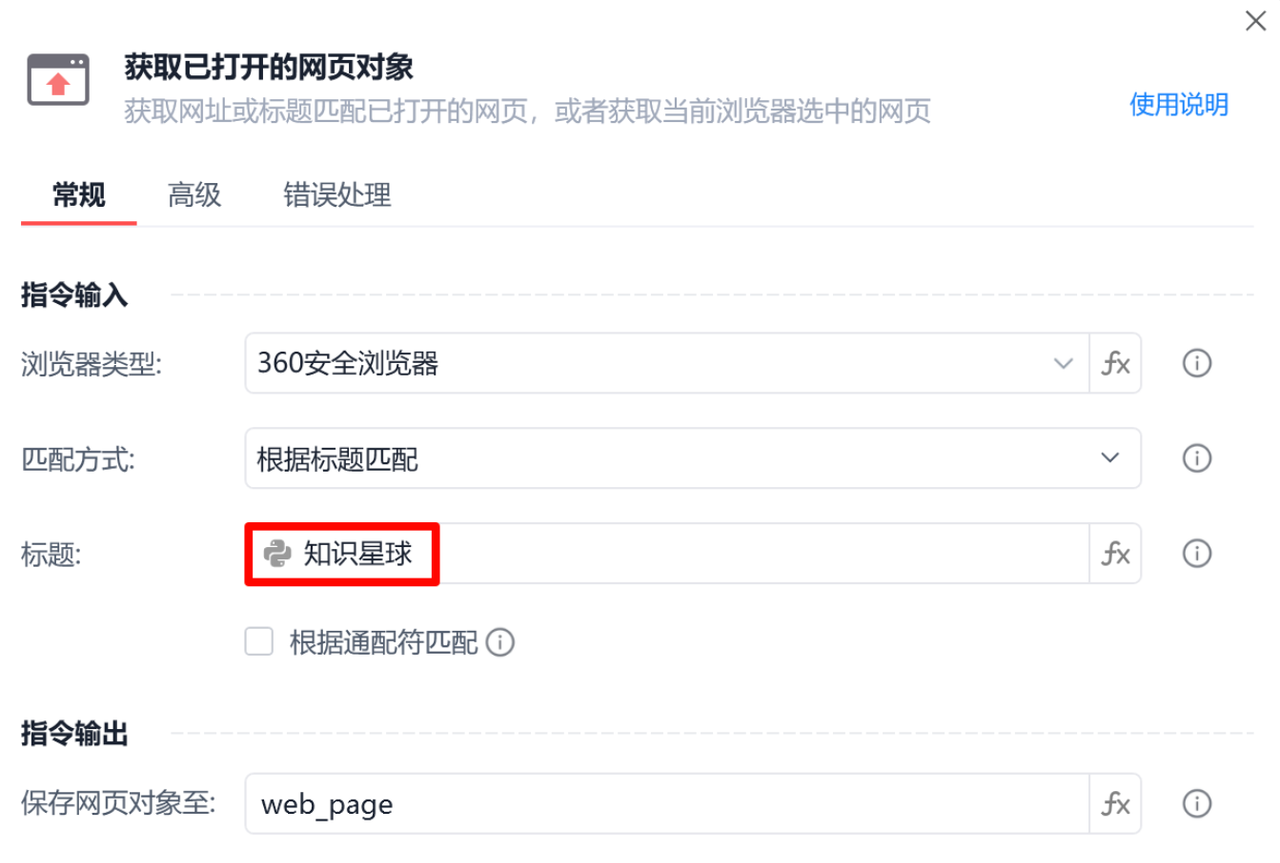
Task: Click info icon beside wildcard matching option
Action: [500, 642]
